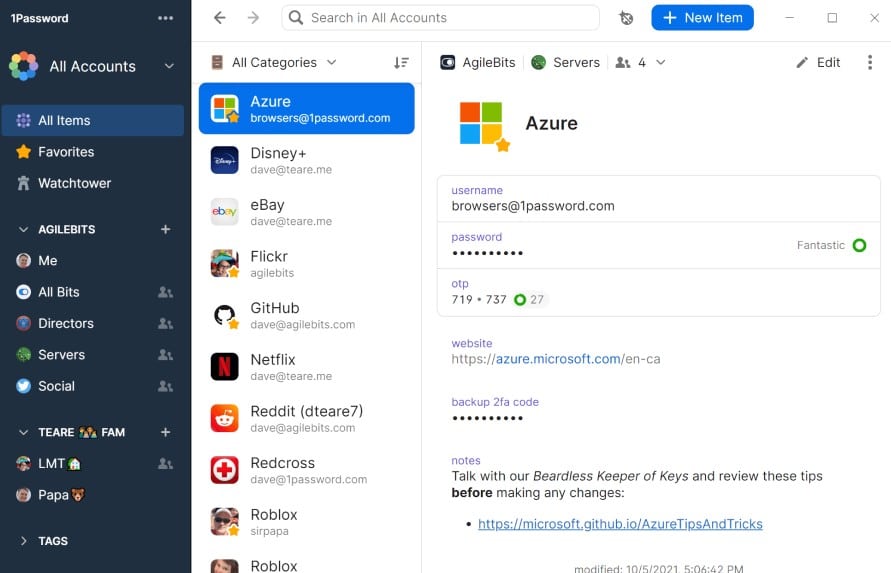The width and height of the screenshot is (891, 573).
Task: Click the Redcross icon in list
Action: point(224,470)
